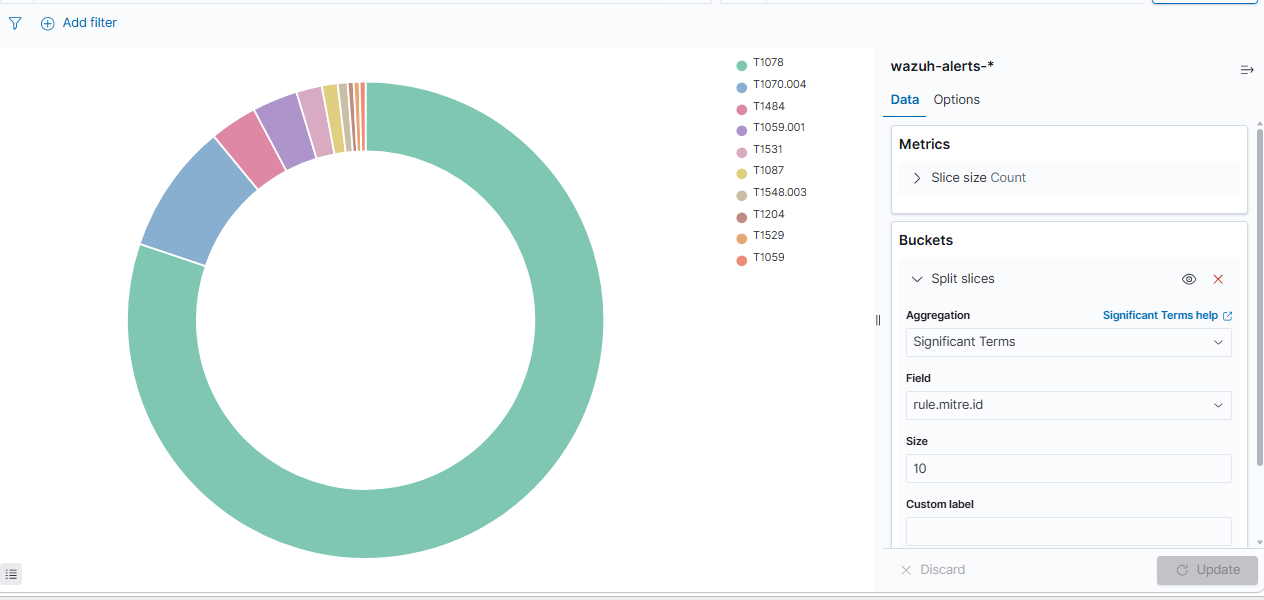This screenshot has height=600, width=1264.
Task: Select the Data tab
Action: (905, 100)
